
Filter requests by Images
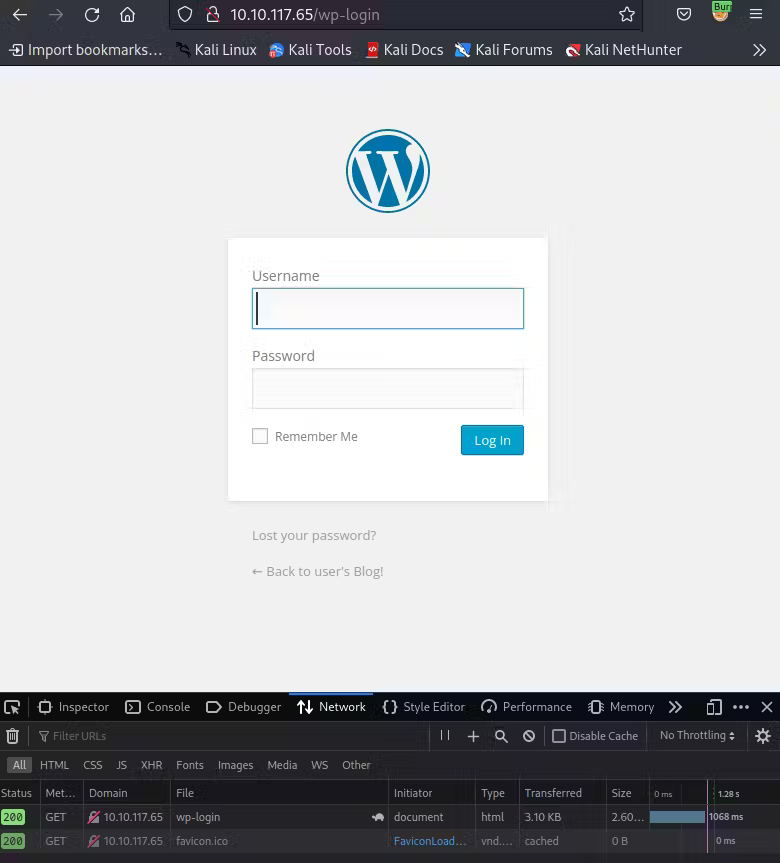pyautogui.click(x=236, y=765)
